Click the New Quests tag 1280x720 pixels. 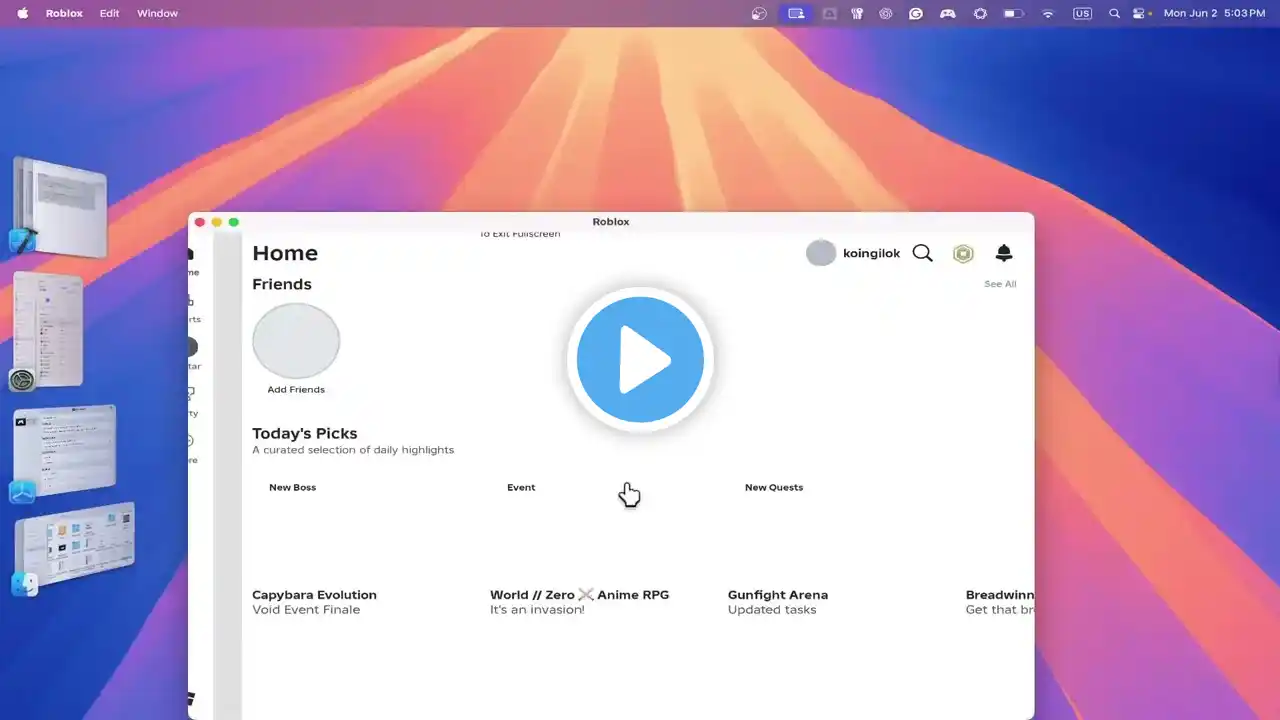[774, 488]
